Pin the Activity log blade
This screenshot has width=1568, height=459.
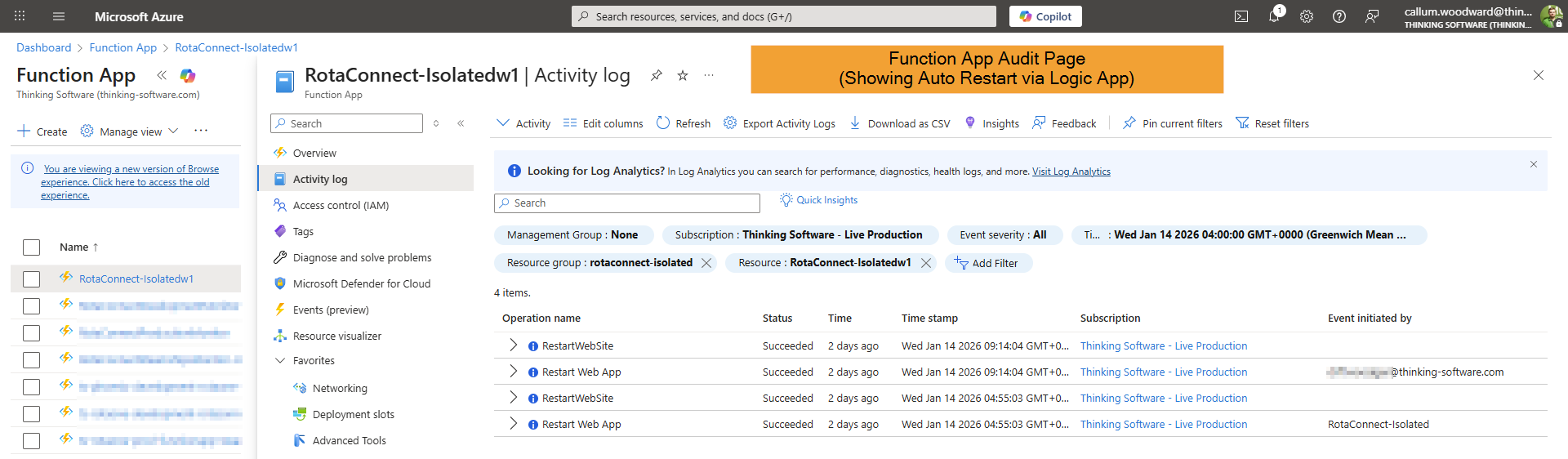pyautogui.click(x=656, y=75)
